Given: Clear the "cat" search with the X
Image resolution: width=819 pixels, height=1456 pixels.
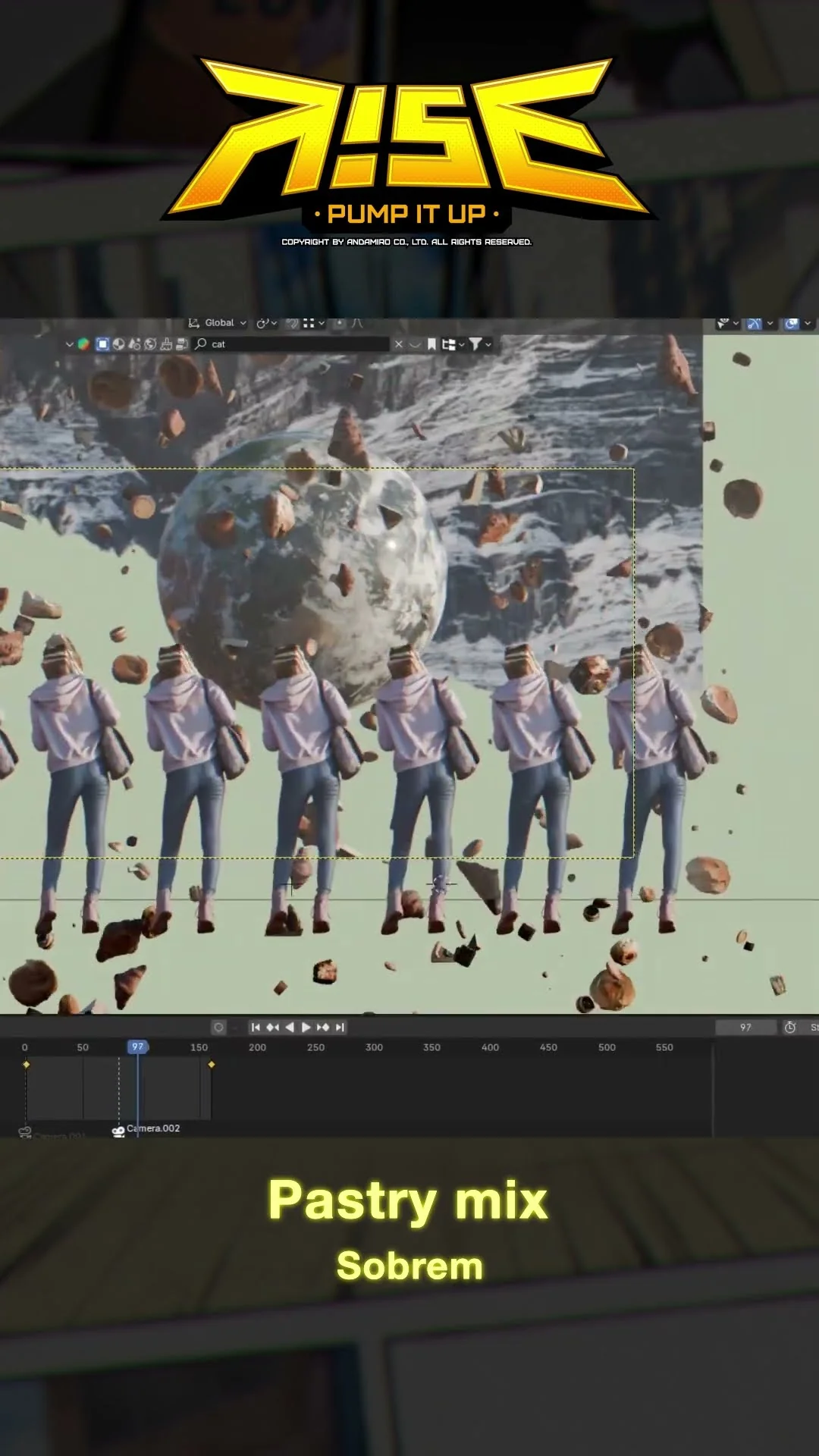Looking at the screenshot, I should point(399,344).
